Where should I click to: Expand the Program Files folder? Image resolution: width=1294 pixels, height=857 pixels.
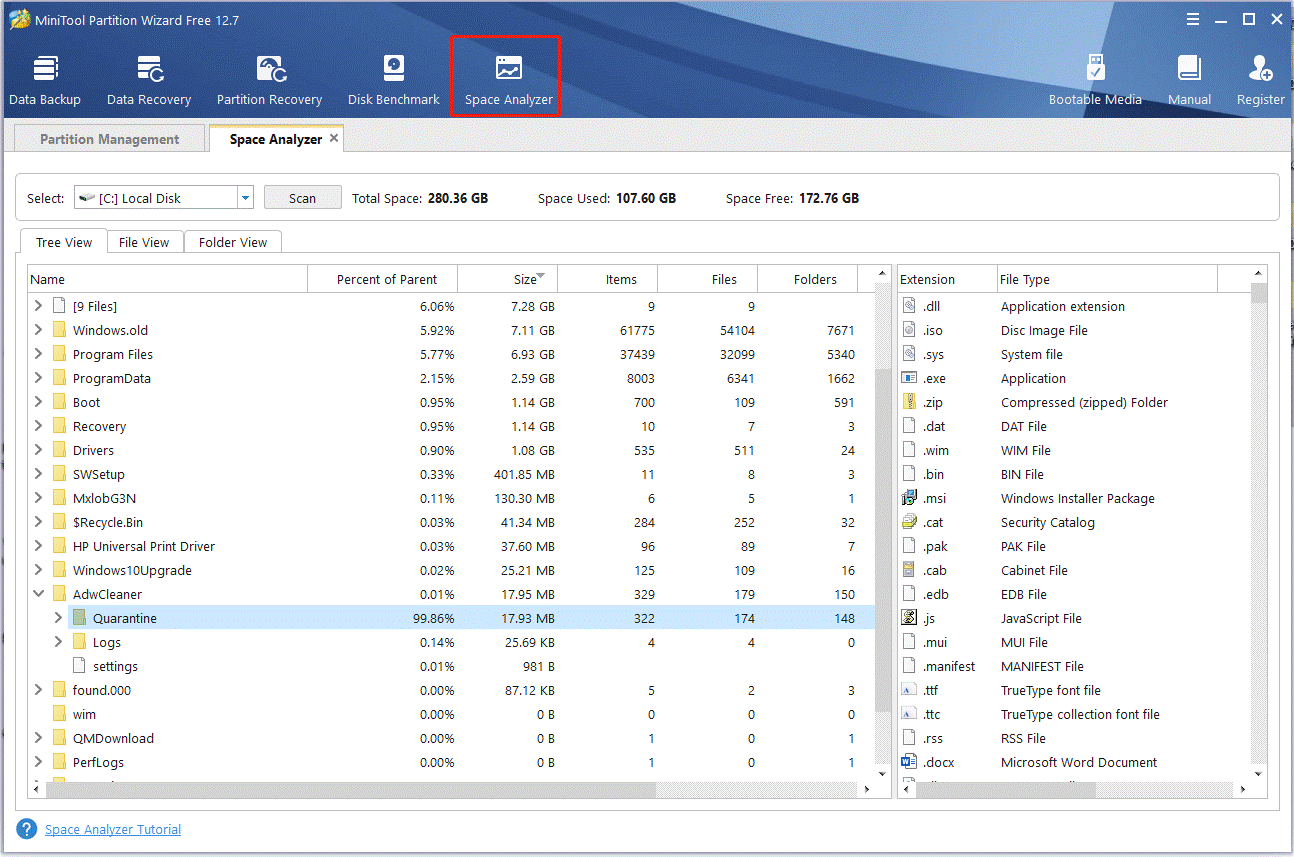point(38,354)
